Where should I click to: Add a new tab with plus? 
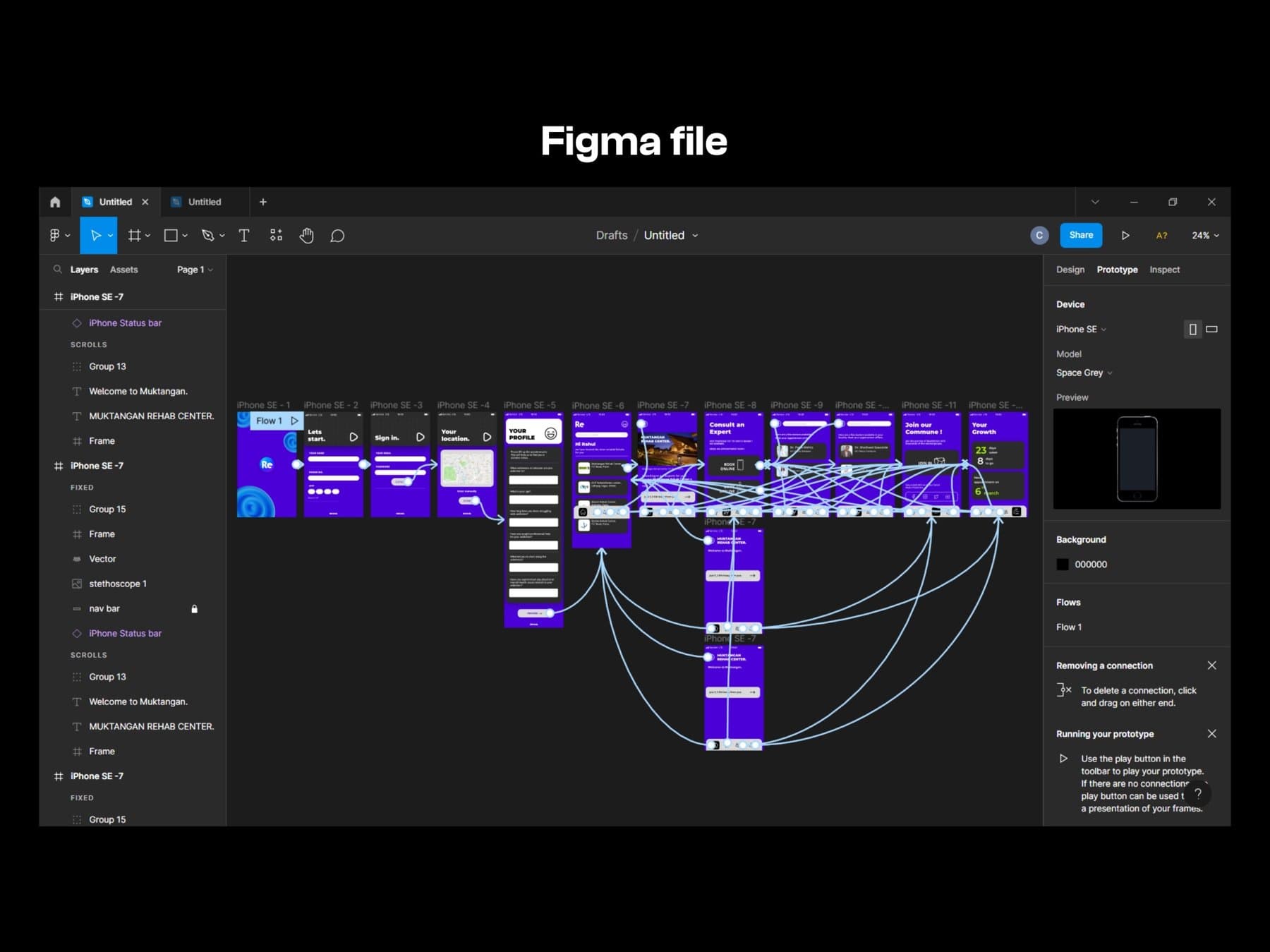tap(263, 202)
